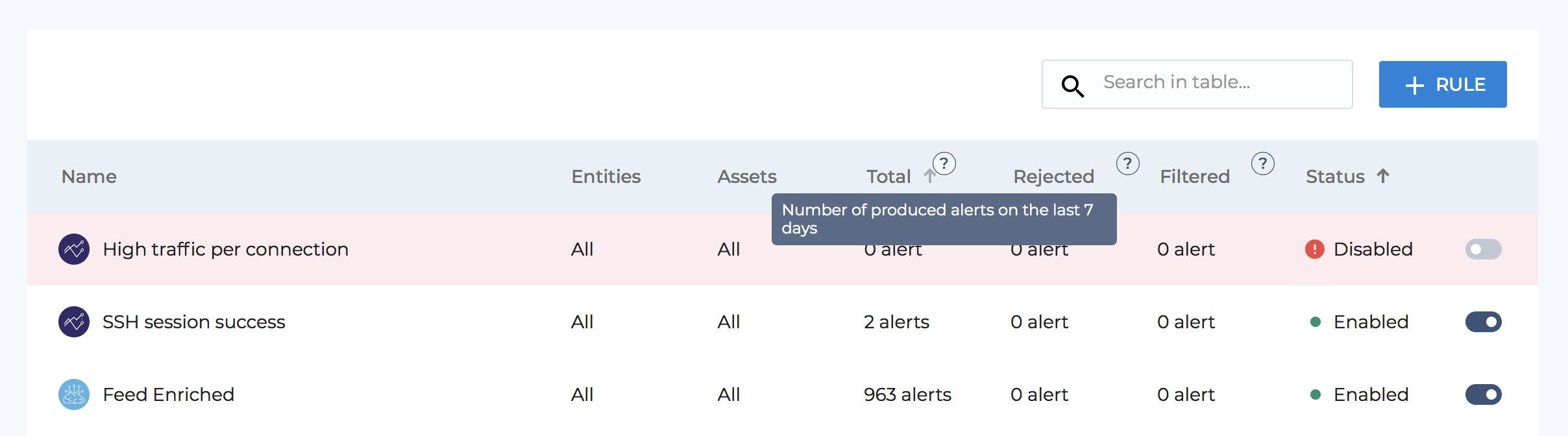The height and width of the screenshot is (436, 1568).
Task: Click the help icon beside Rejected column
Action: [x=1128, y=163]
